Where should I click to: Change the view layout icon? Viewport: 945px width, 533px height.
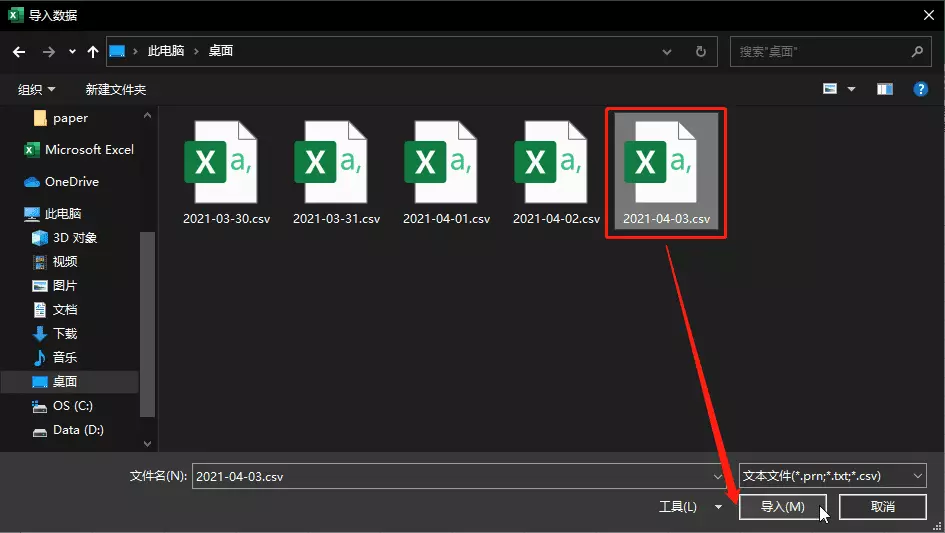[830, 89]
